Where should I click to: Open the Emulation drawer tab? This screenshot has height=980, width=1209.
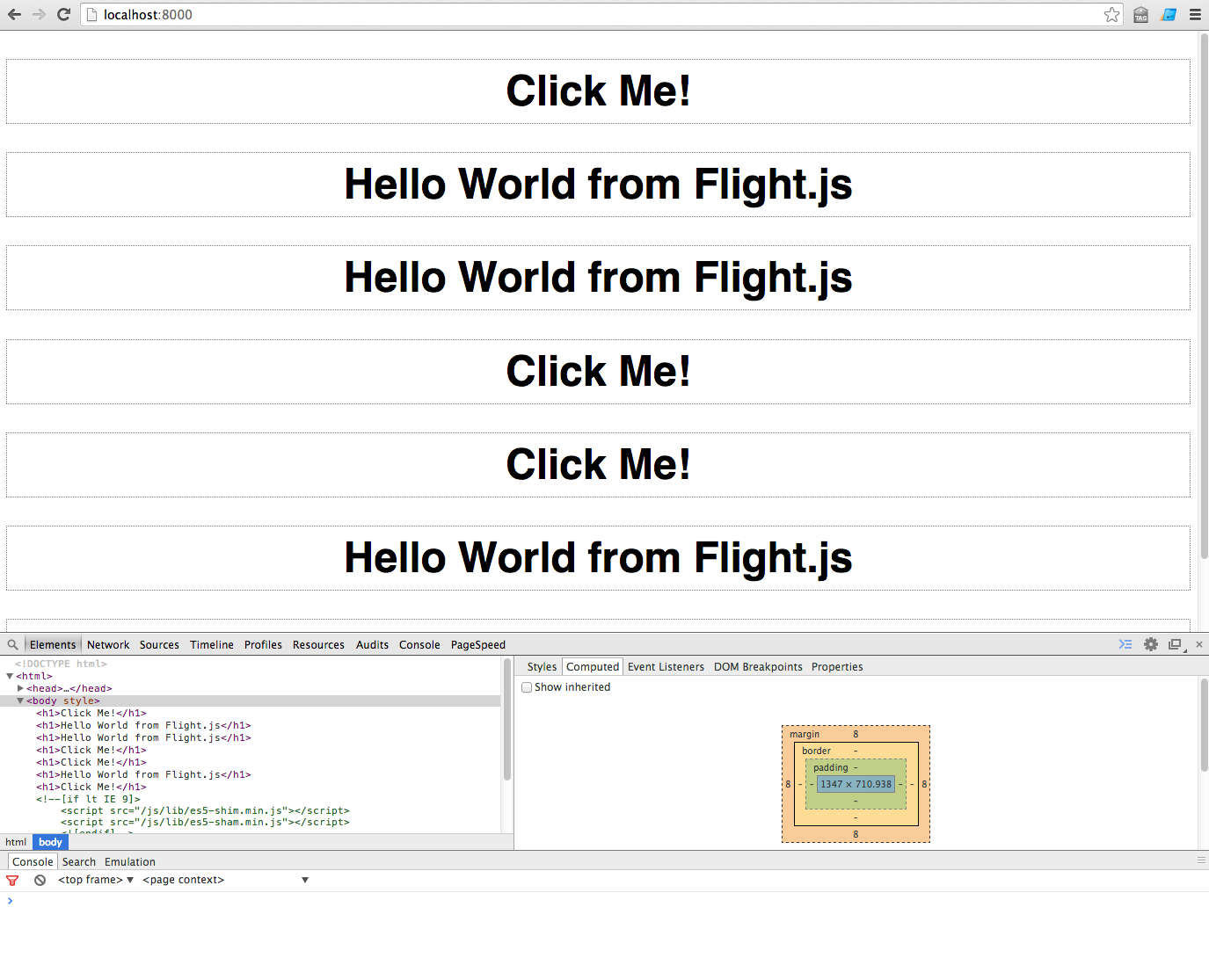pyautogui.click(x=130, y=862)
